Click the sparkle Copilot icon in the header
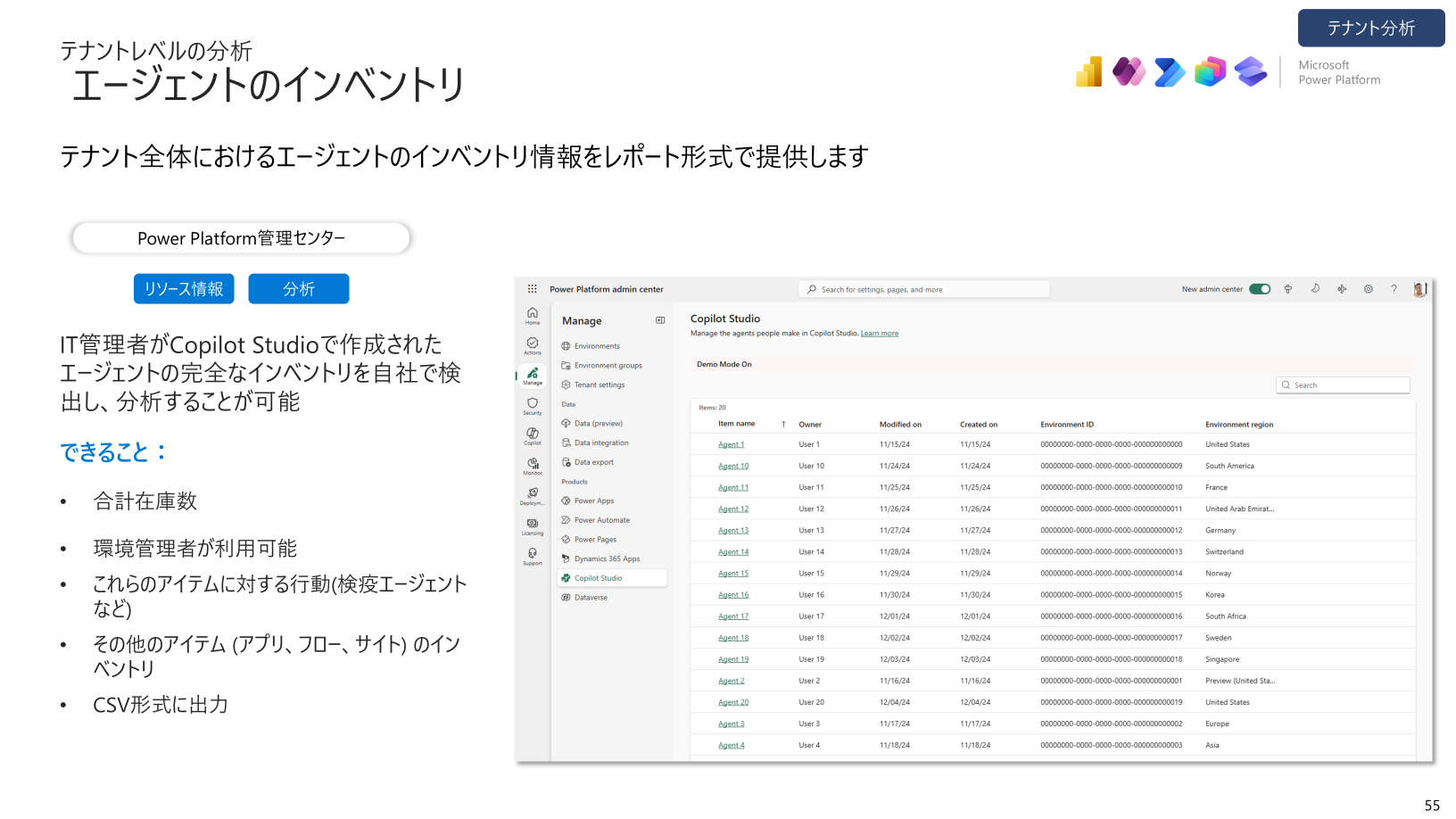1456x819 pixels. click(1342, 289)
